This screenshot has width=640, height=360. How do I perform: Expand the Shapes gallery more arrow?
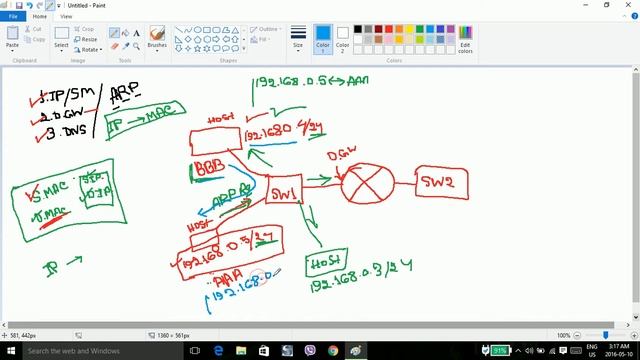(x=244, y=49)
